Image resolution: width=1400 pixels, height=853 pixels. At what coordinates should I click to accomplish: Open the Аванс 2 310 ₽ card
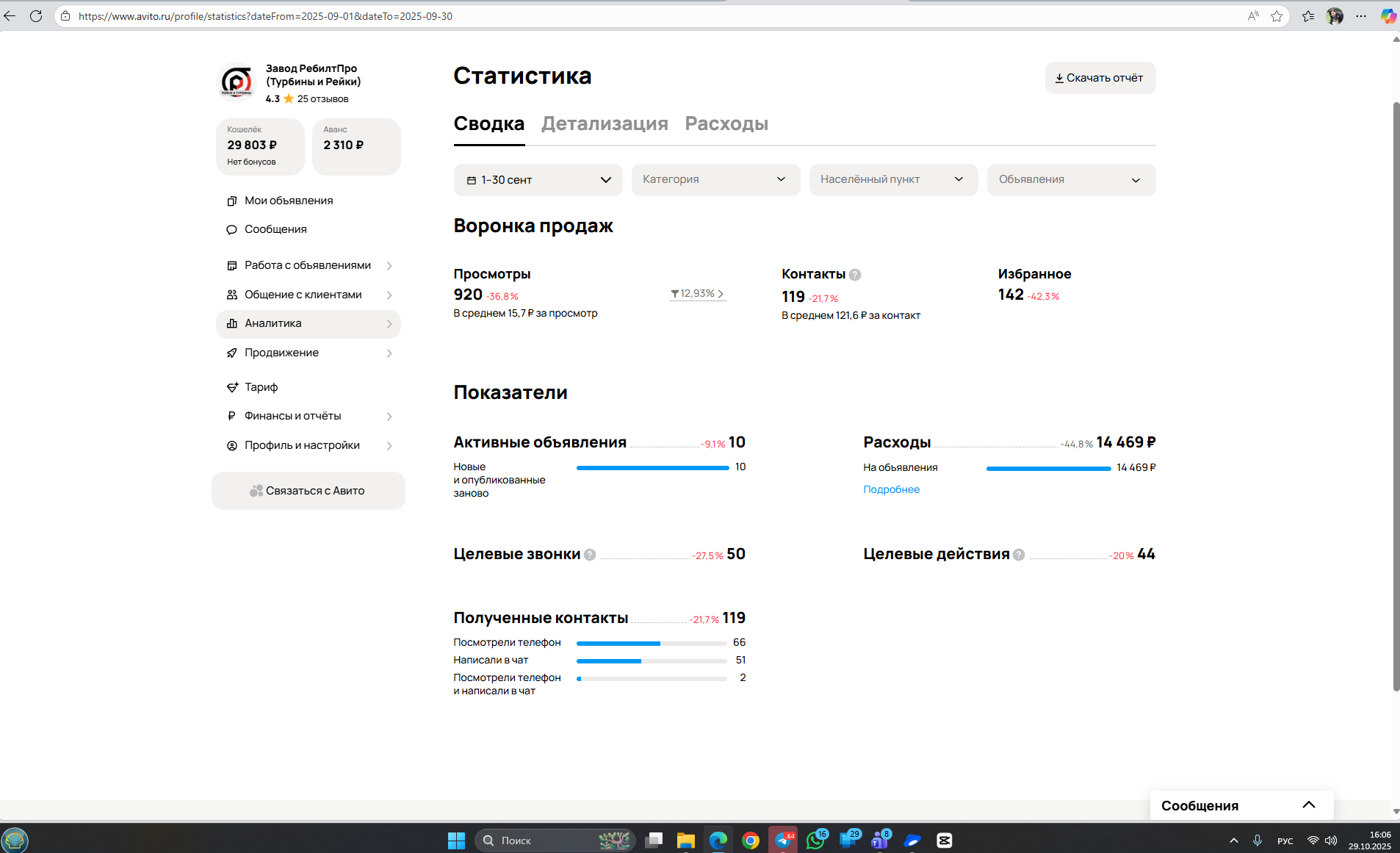[x=356, y=146]
